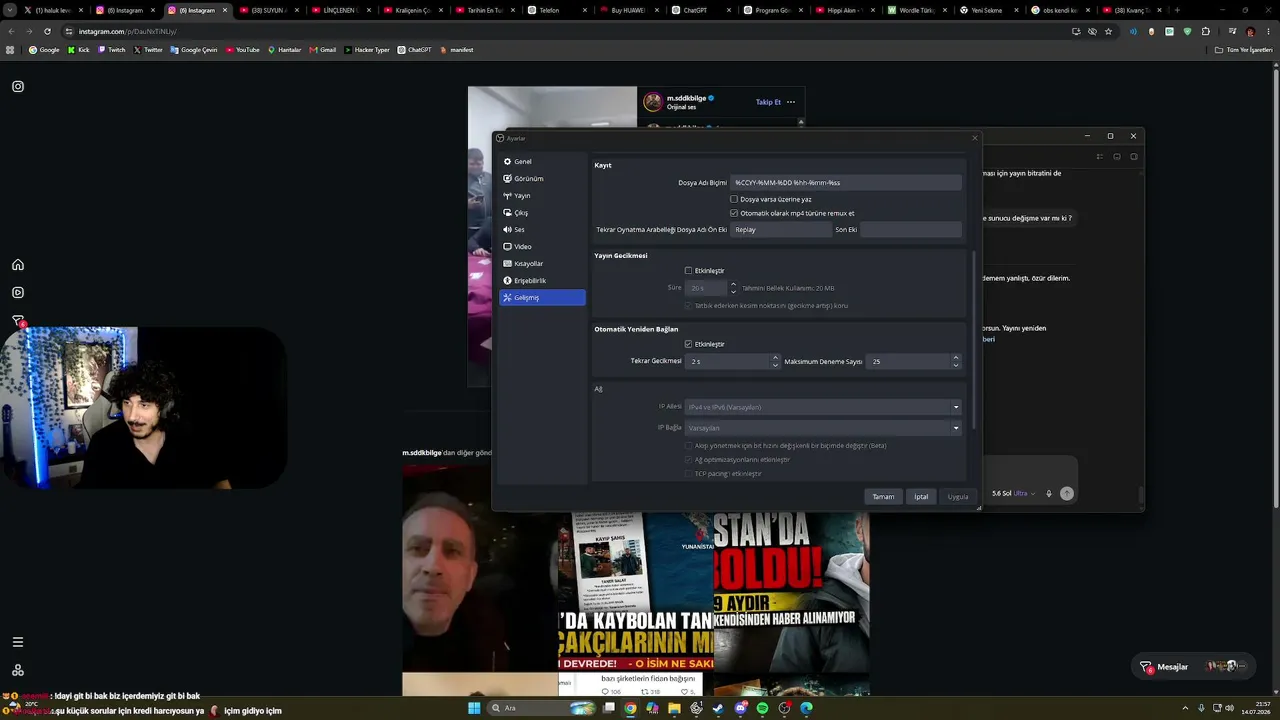Enable Yayın Gecikmesi Etkinleştir checkbox
Screen dimensions: 1280x720
[x=688, y=270]
